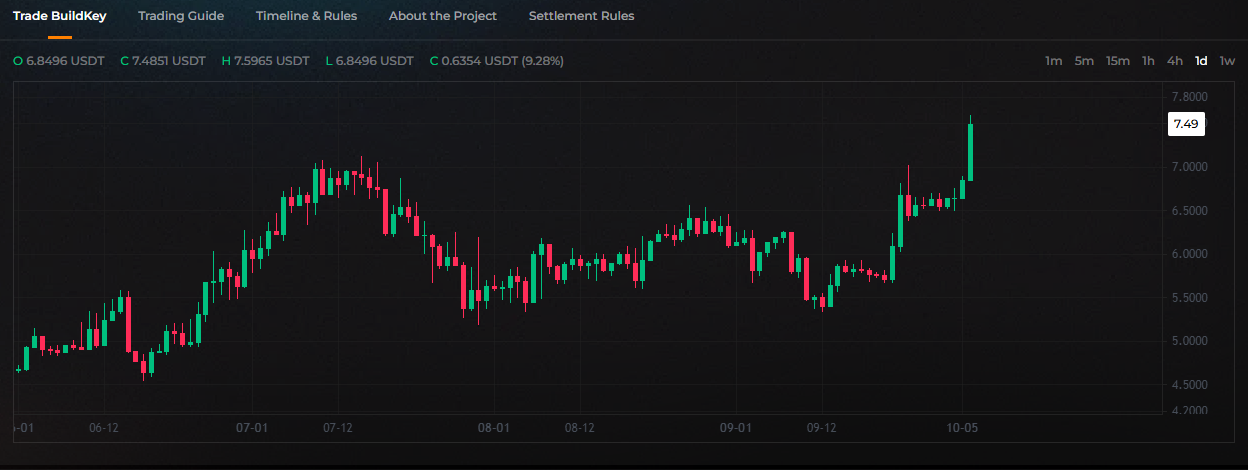The image size is (1248, 470).
Task: Open the Trading Guide tab
Action: (x=181, y=16)
